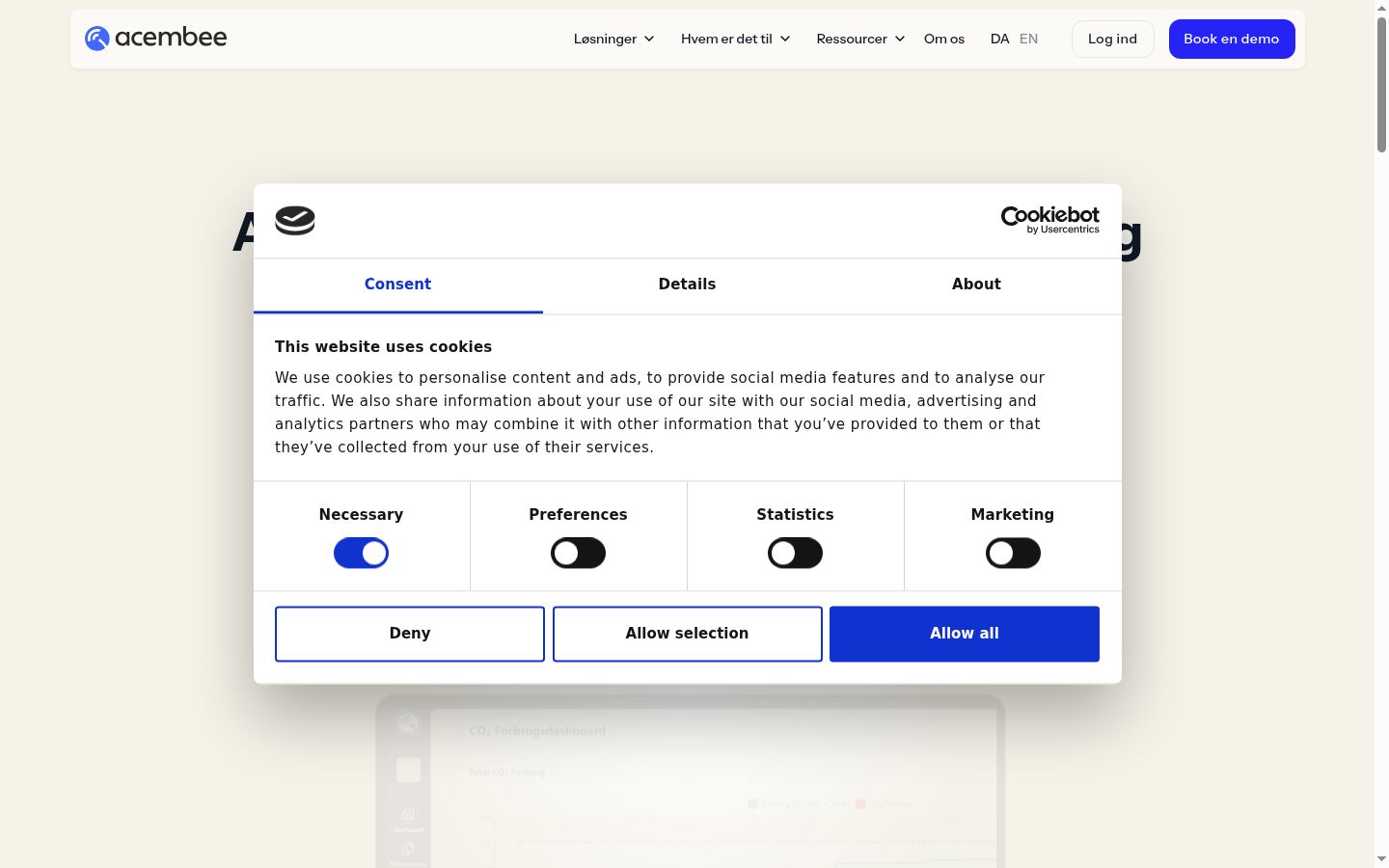The height and width of the screenshot is (868, 1389).
Task: Click the page vertical scrollbar thumb
Action: click(x=1381, y=84)
